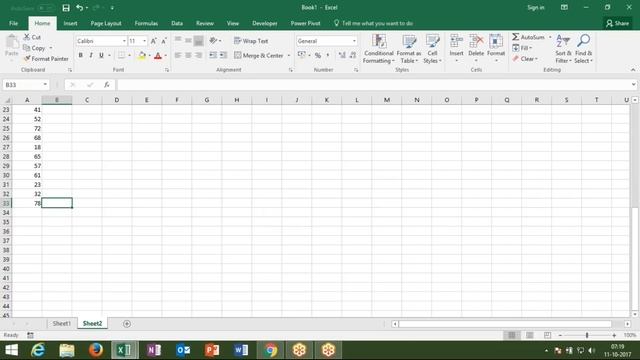Open the Fill dropdown

(523, 48)
